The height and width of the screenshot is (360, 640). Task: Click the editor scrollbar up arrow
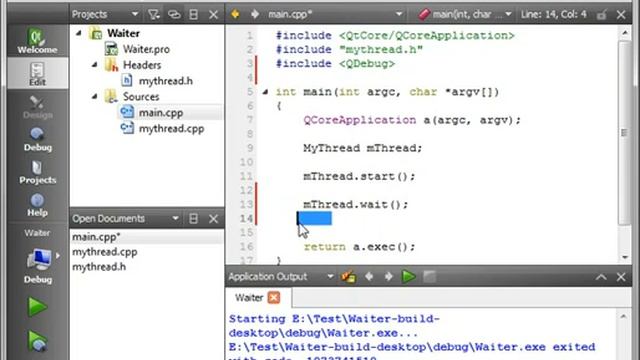625,32
